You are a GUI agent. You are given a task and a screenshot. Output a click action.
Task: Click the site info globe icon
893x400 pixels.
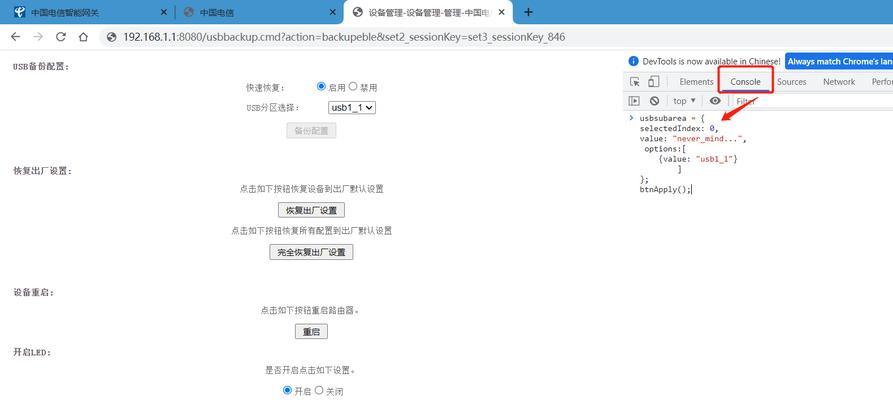click(112, 37)
